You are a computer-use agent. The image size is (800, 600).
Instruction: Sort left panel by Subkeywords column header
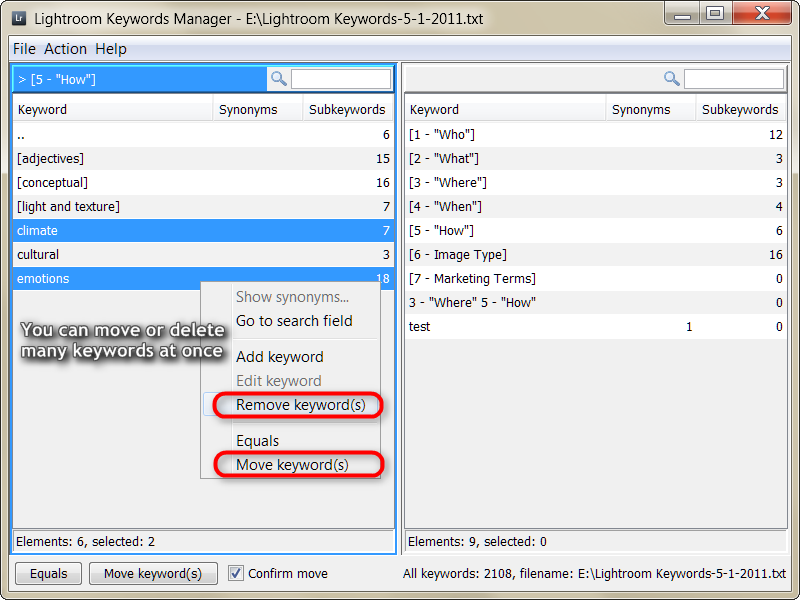pyautogui.click(x=348, y=110)
